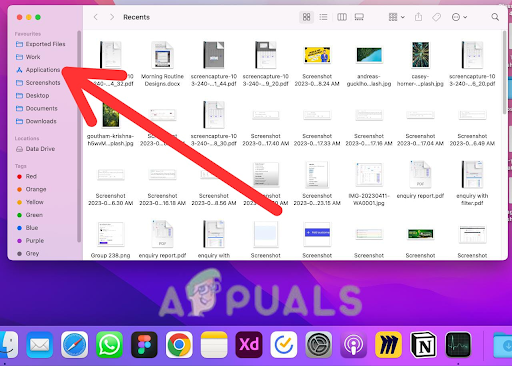Switch to list view
Viewport: 512px width, 366px height.
(323, 17)
